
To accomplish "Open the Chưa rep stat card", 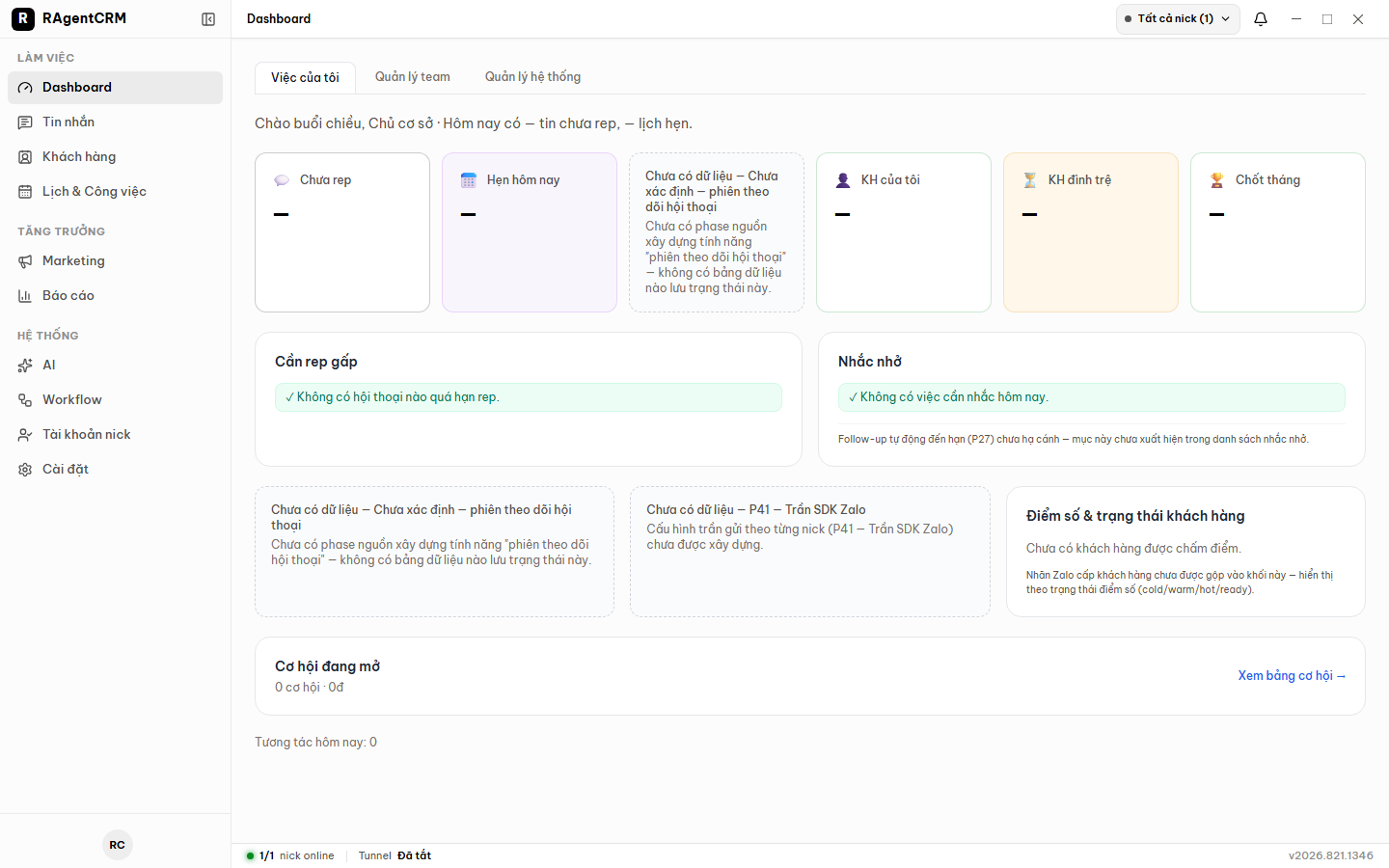I will pyautogui.click(x=342, y=232).
